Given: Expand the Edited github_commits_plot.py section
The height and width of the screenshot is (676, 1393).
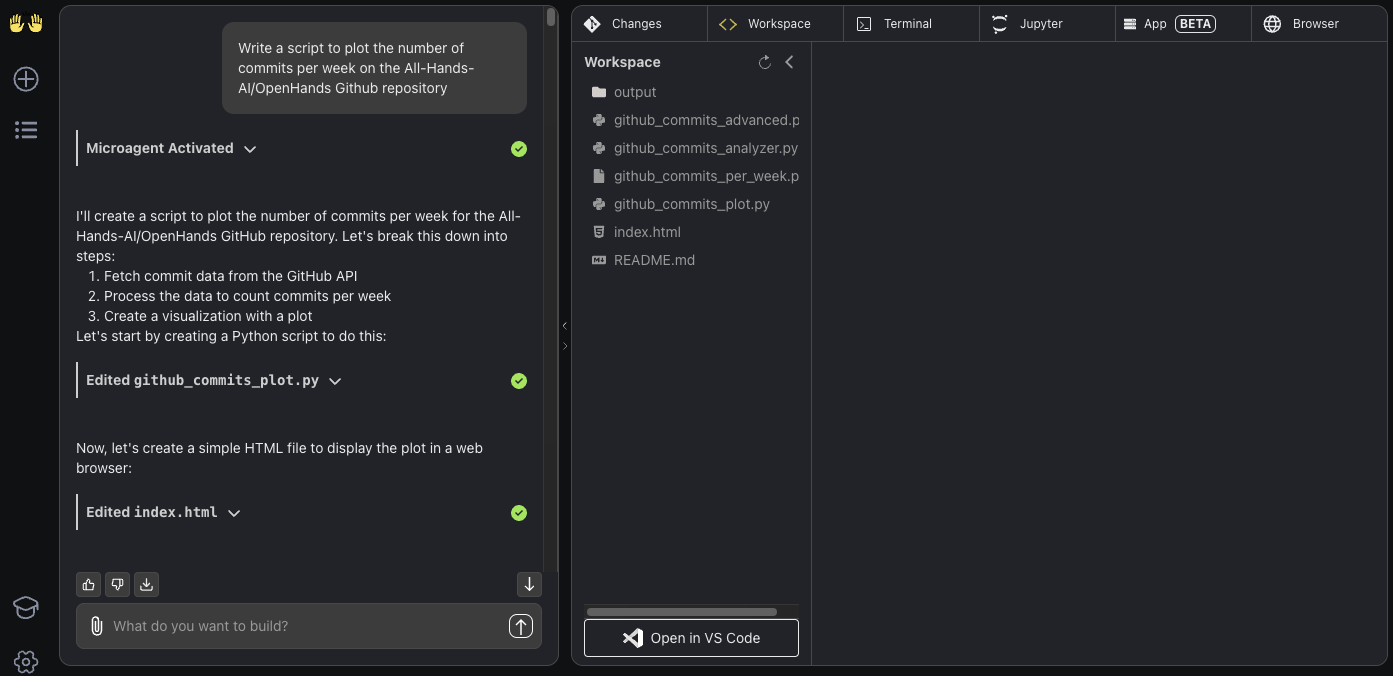Looking at the screenshot, I should [335, 381].
